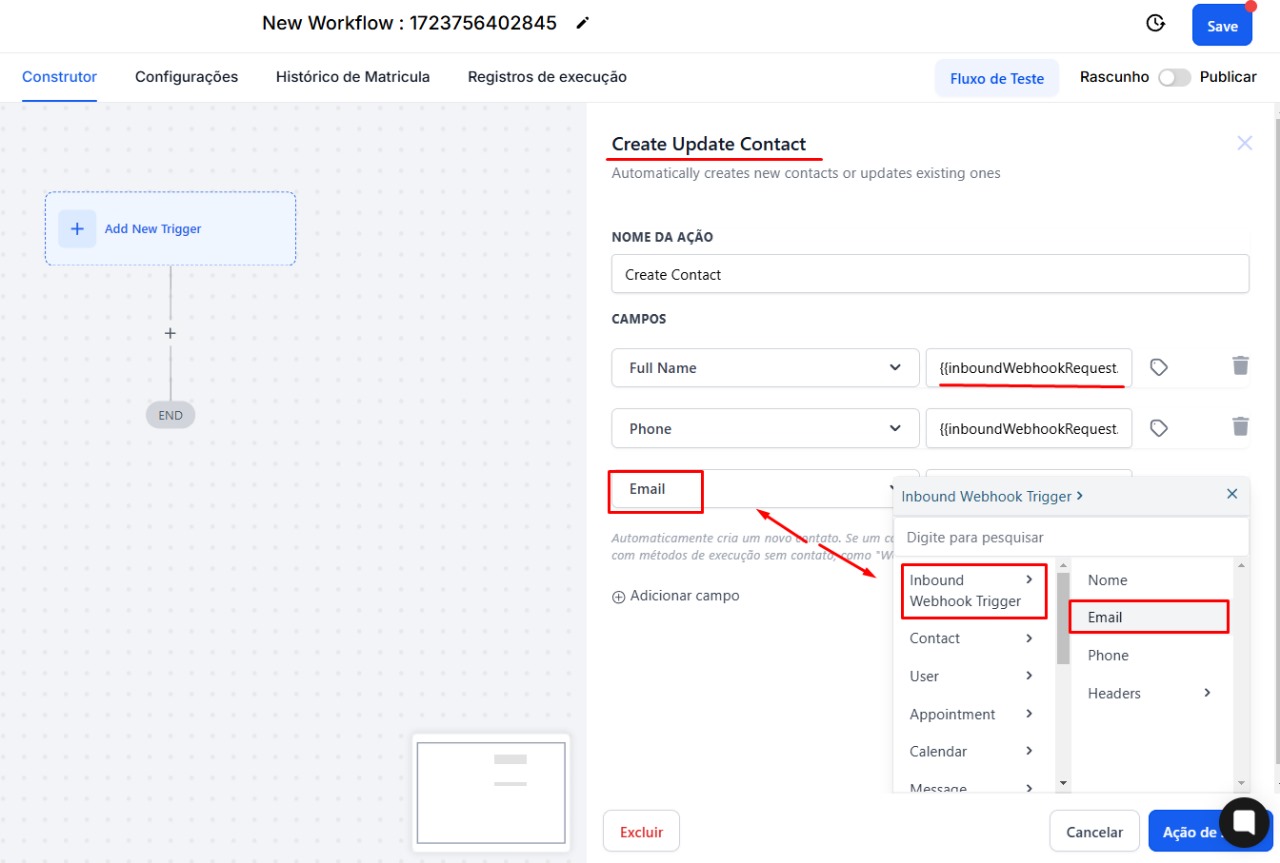1280x863 pixels.
Task: Open the version history clock icon
Action: click(x=1155, y=23)
